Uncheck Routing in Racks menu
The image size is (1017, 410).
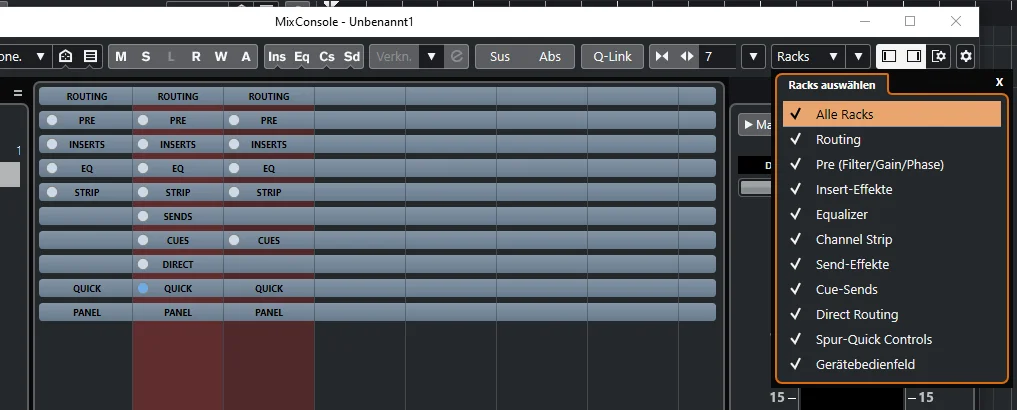tap(892, 139)
